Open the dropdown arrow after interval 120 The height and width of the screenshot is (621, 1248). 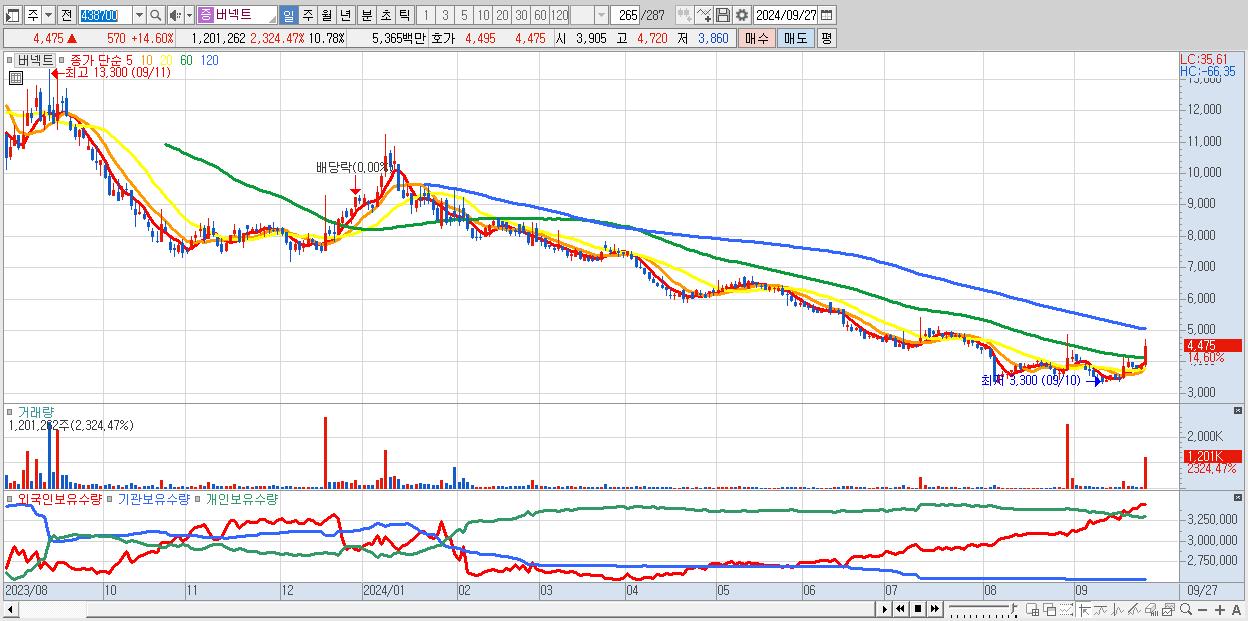[x=601, y=15]
